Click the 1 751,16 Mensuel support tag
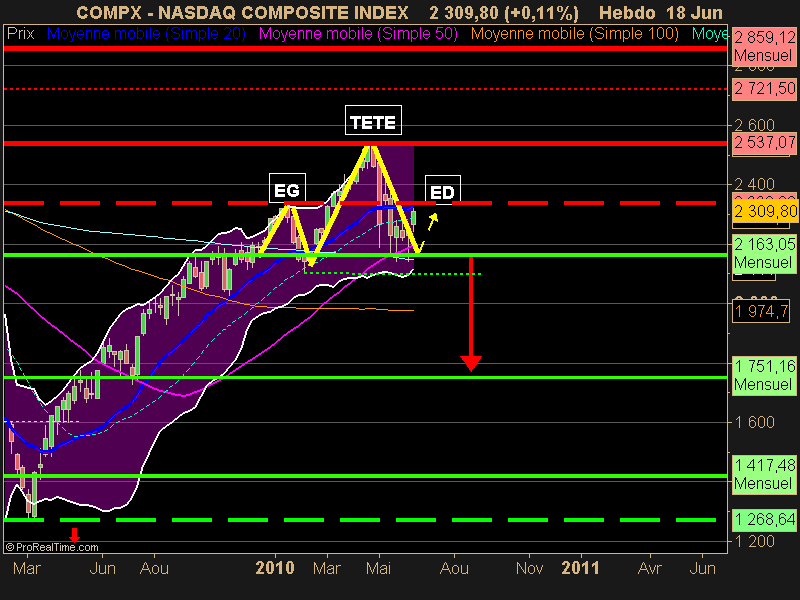The width and height of the screenshot is (800, 600). pyautogui.click(x=764, y=375)
